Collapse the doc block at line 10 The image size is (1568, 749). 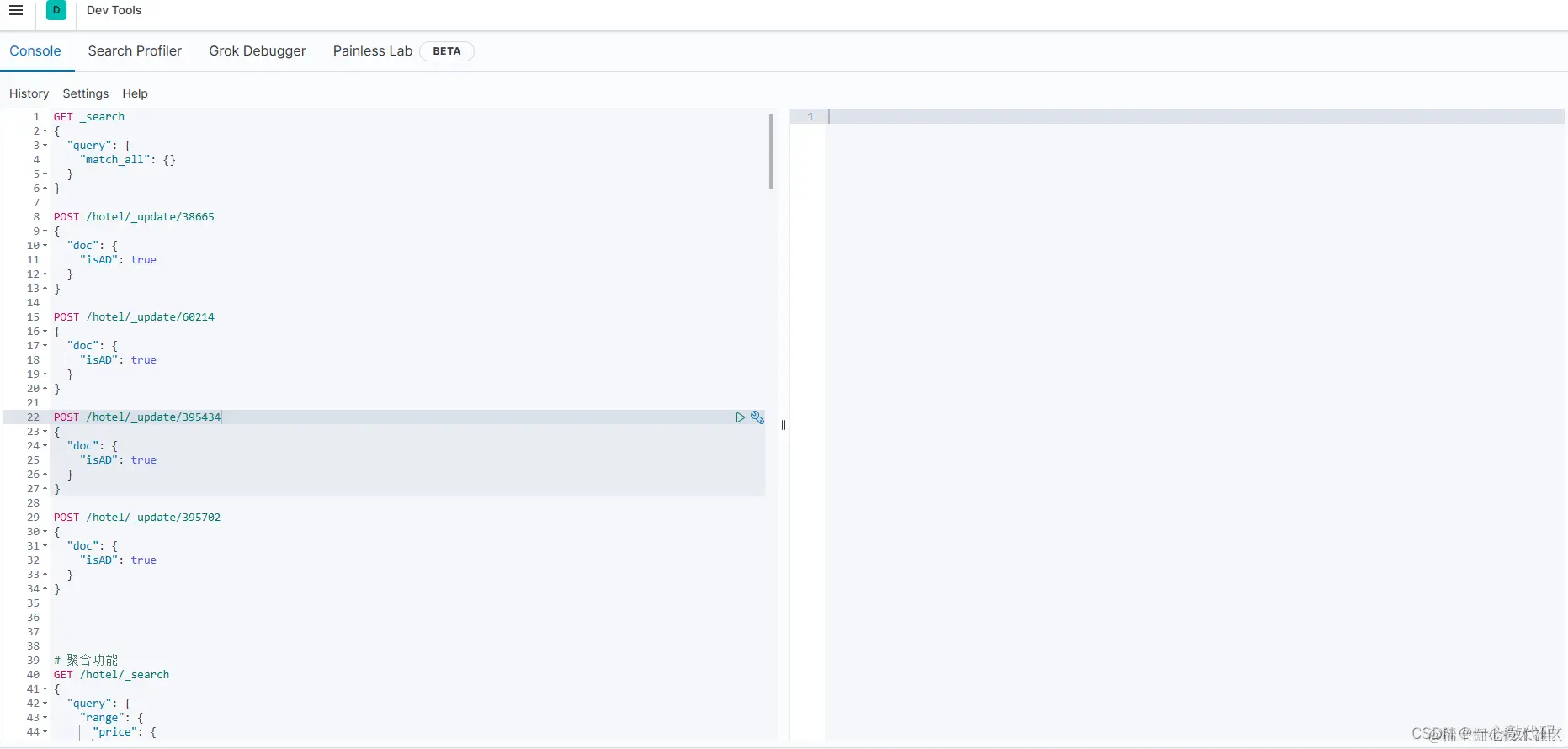point(45,246)
